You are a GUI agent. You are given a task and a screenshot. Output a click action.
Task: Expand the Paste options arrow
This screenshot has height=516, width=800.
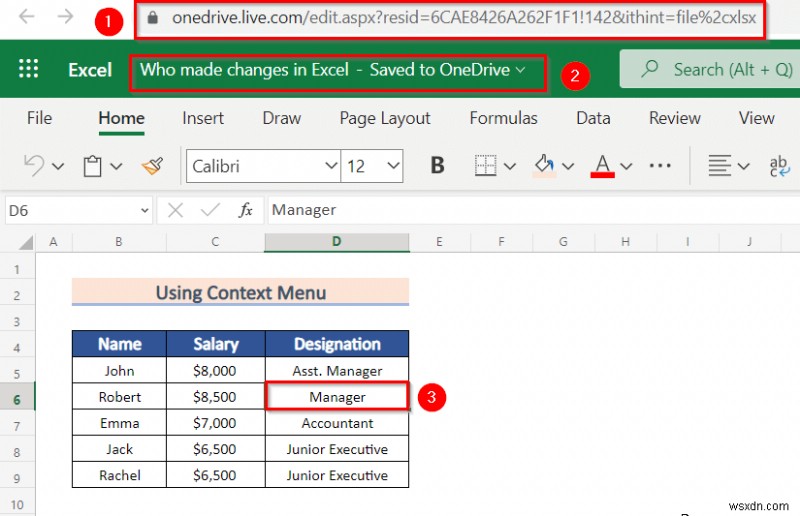[116, 166]
